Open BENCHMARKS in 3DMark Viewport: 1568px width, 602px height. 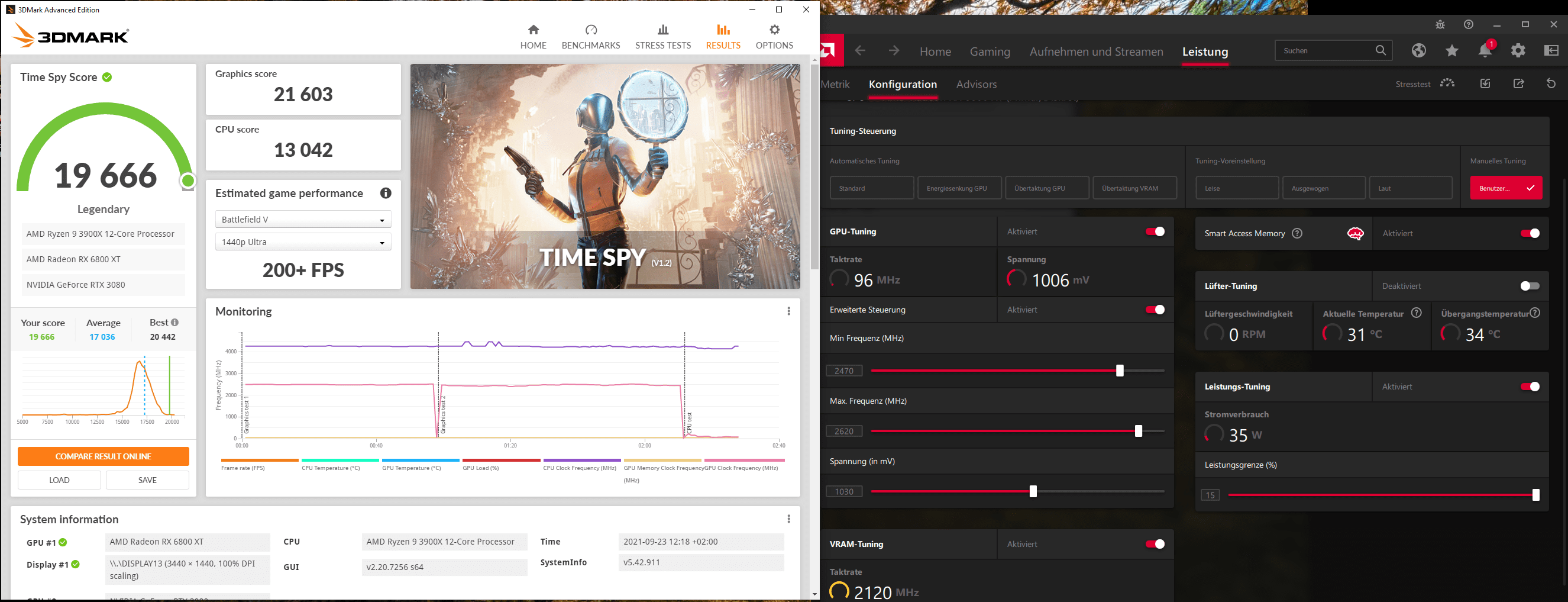pos(590,37)
